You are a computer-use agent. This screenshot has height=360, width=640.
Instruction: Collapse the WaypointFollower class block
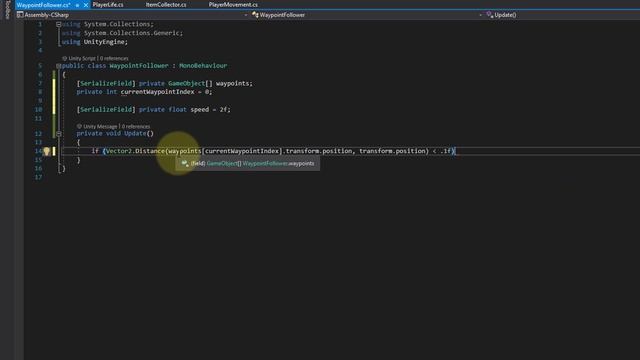tap(58, 66)
